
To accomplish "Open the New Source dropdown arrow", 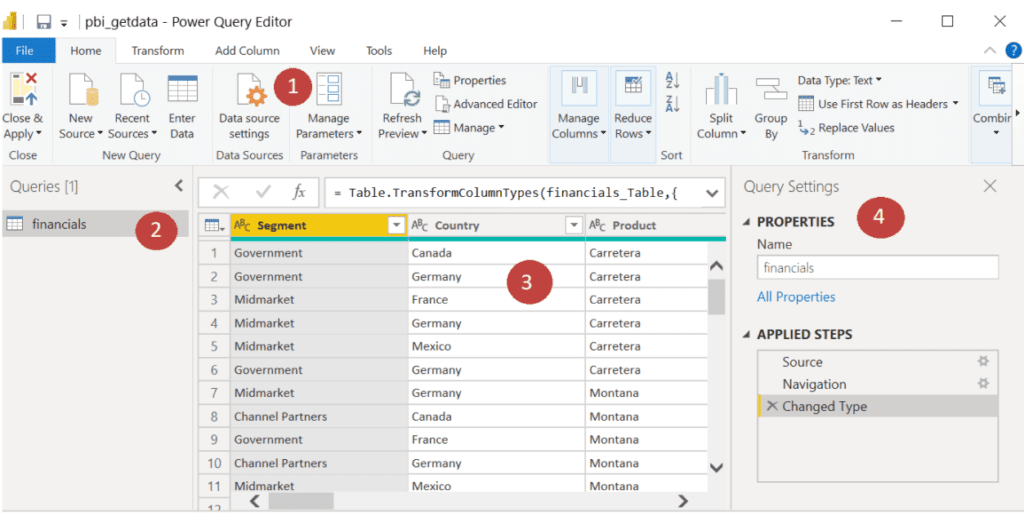I will [x=101, y=134].
